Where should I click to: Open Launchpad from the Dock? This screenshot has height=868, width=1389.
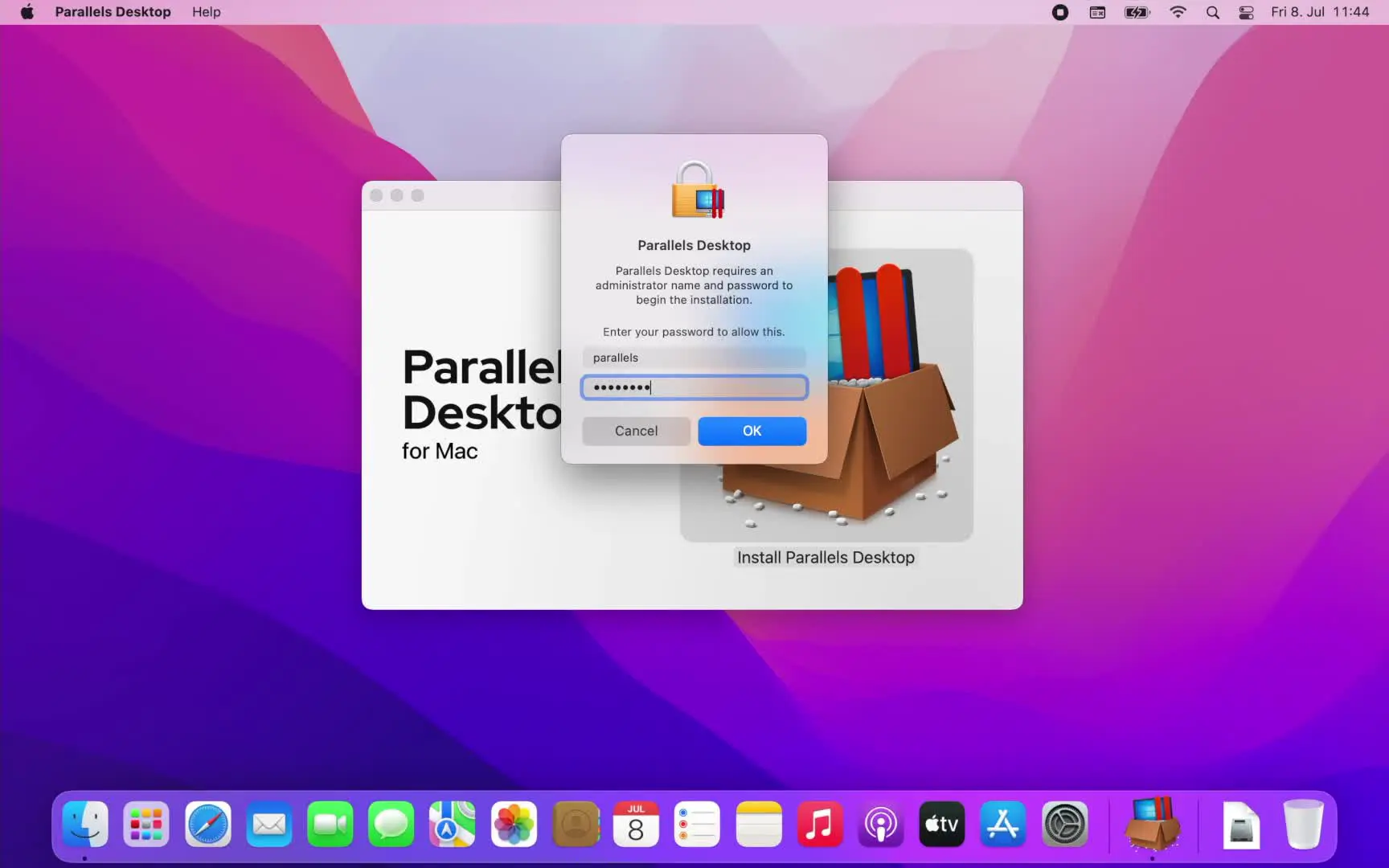[146, 825]
